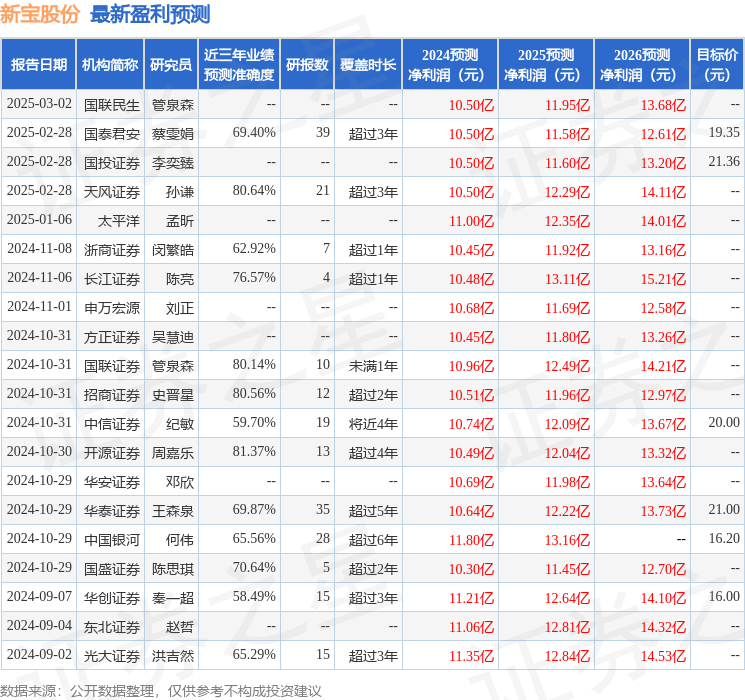Select institution 中信证券

point(112,423)
